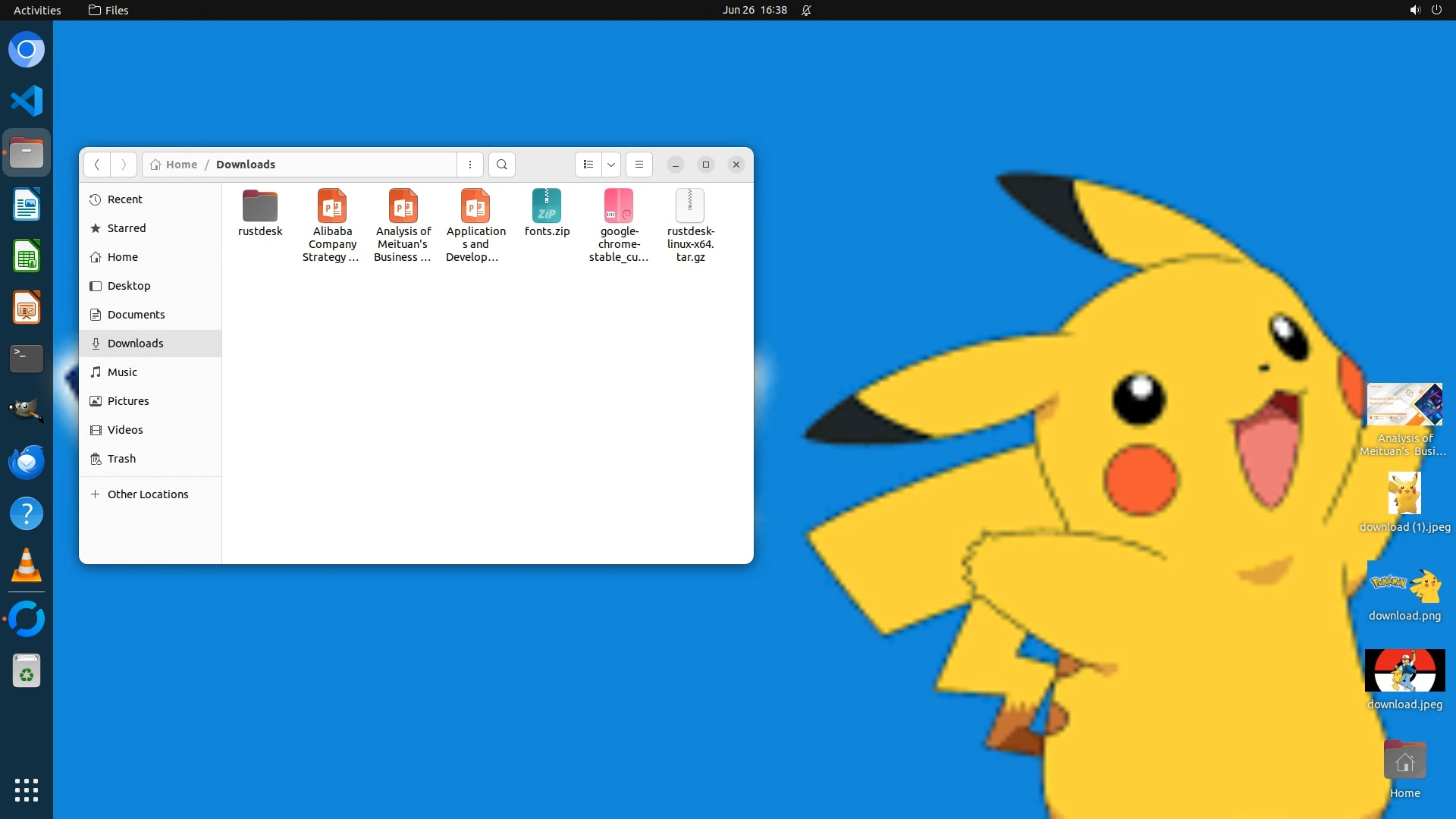
Task: Click the forward navigation arrow
Action: [x=124, y=165]
